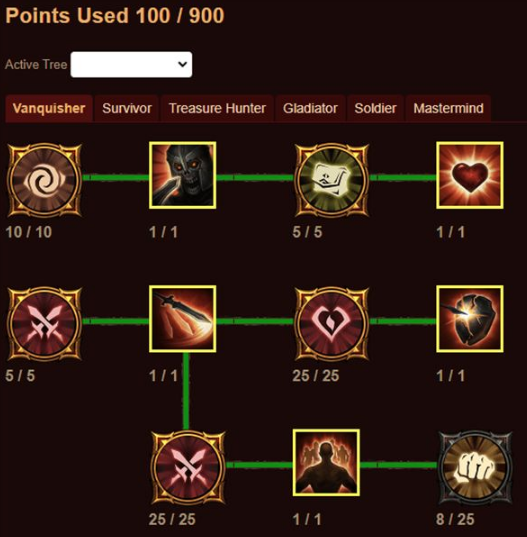Click the heart flame icon with 25/25
The width and height of the screenshot is (527, 537).
pyautogui.click(x=332, y=324)
